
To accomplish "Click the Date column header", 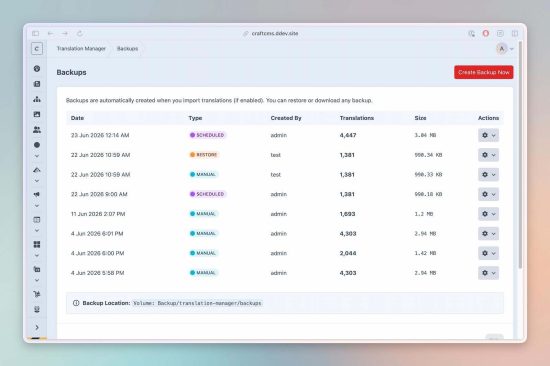I will pyautogui.click(x=77, y=118).
